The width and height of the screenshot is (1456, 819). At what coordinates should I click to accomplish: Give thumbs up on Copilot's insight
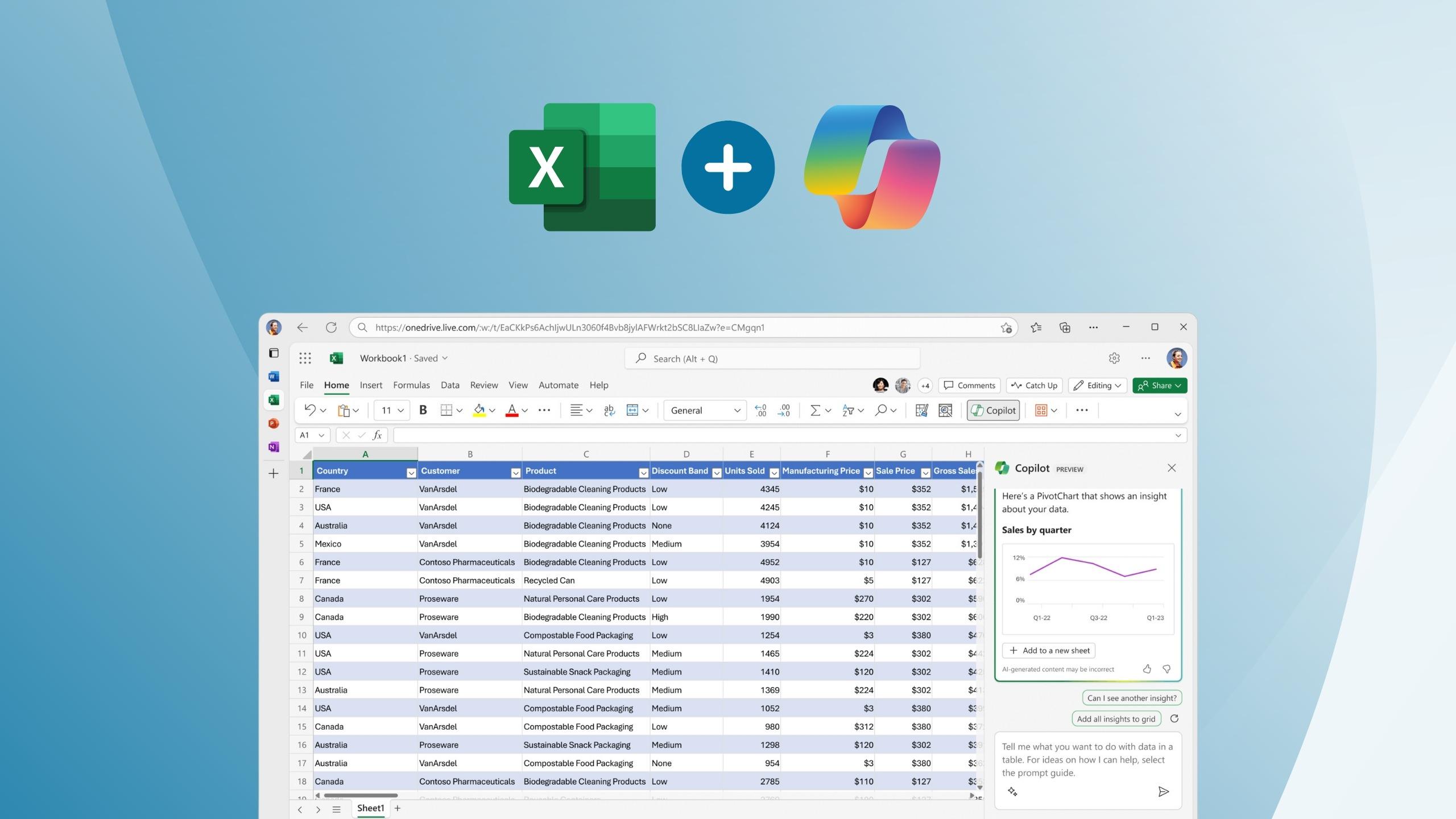point(1147,669)
